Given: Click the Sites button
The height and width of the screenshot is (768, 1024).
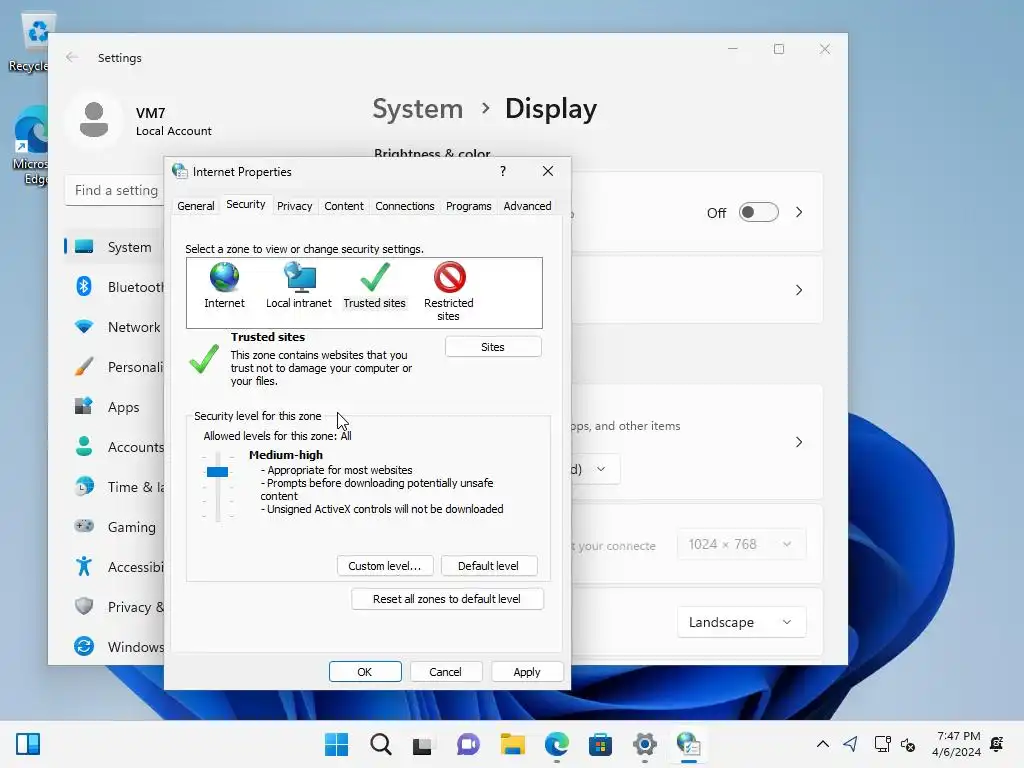Looking at the screenshot, I should (x=493, y=347).
